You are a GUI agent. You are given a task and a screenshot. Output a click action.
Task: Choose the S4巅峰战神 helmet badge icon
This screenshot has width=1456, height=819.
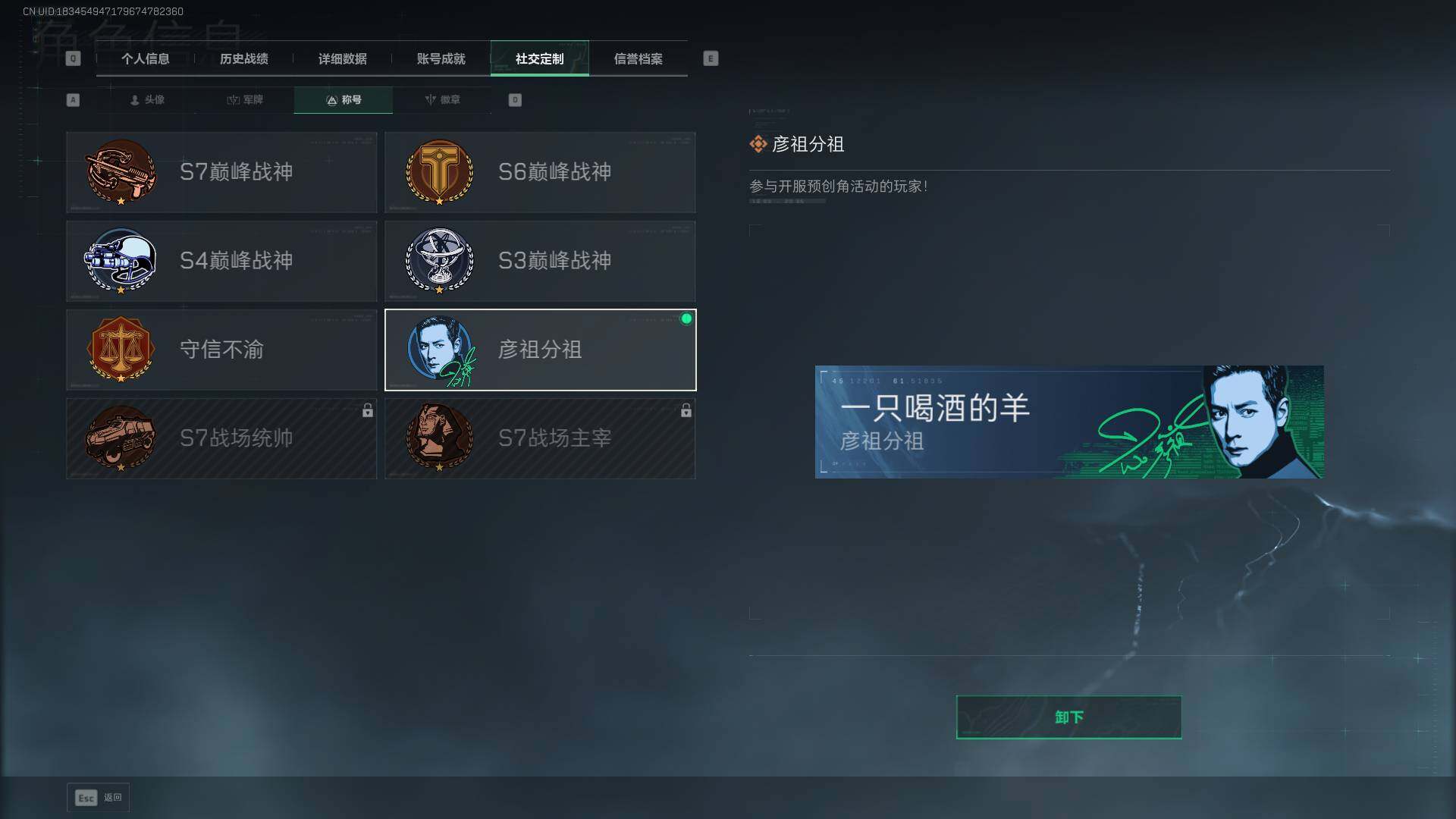121,261
